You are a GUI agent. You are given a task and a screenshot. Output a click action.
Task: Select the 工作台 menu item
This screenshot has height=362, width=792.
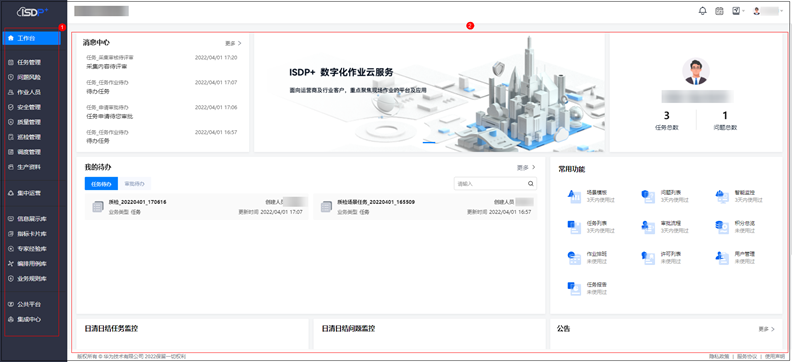(x=32, y=38)
